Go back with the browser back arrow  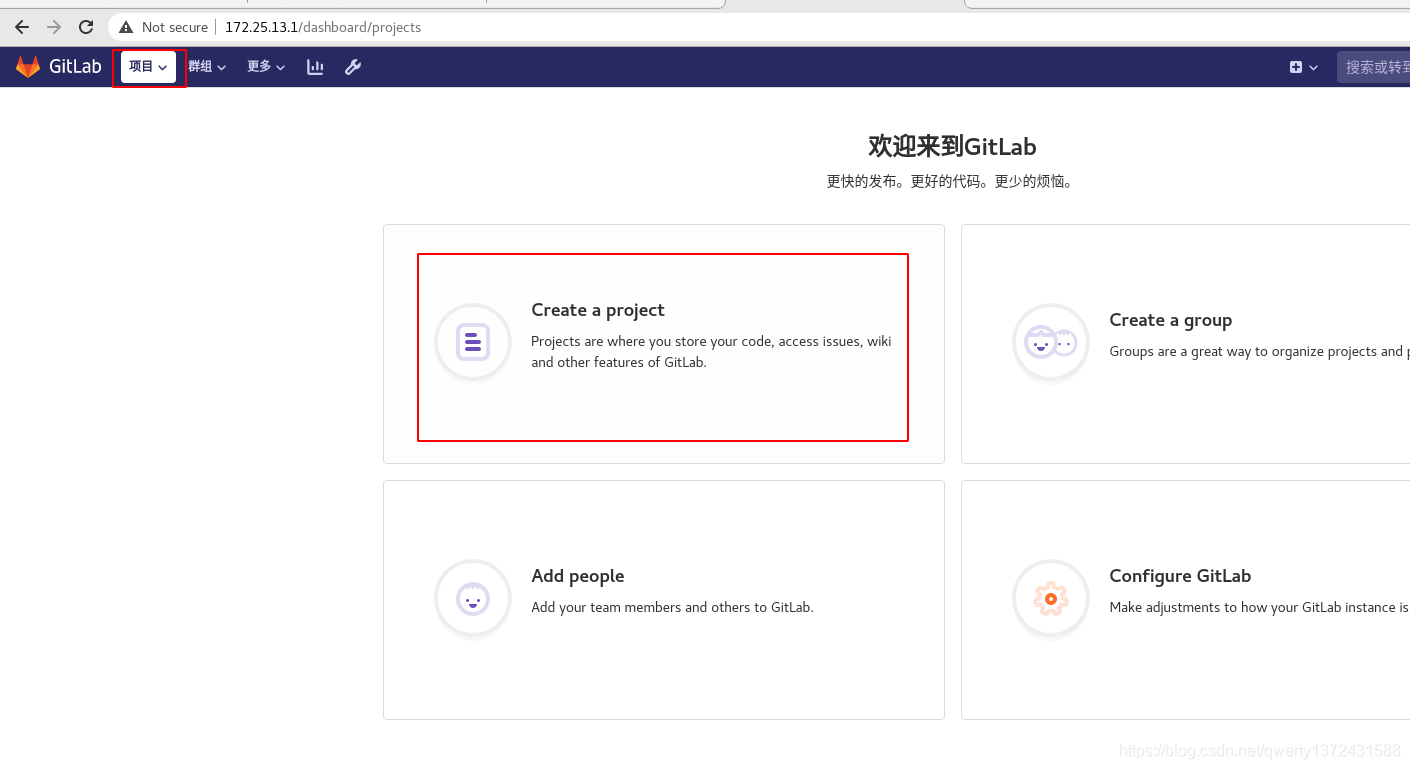click(x=22, y=27)
